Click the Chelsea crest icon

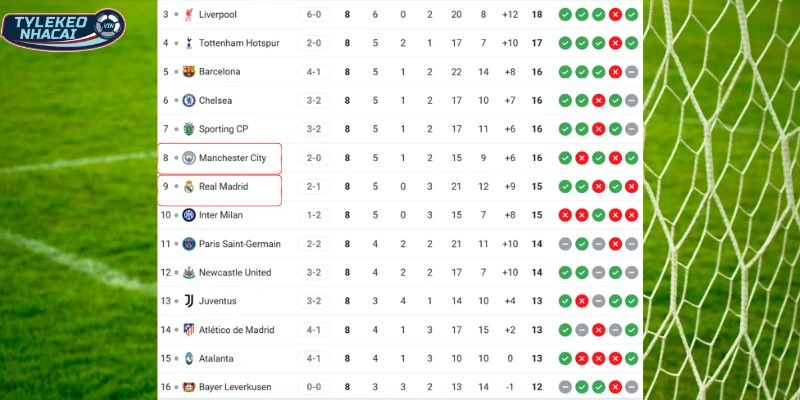pos(189,100)
